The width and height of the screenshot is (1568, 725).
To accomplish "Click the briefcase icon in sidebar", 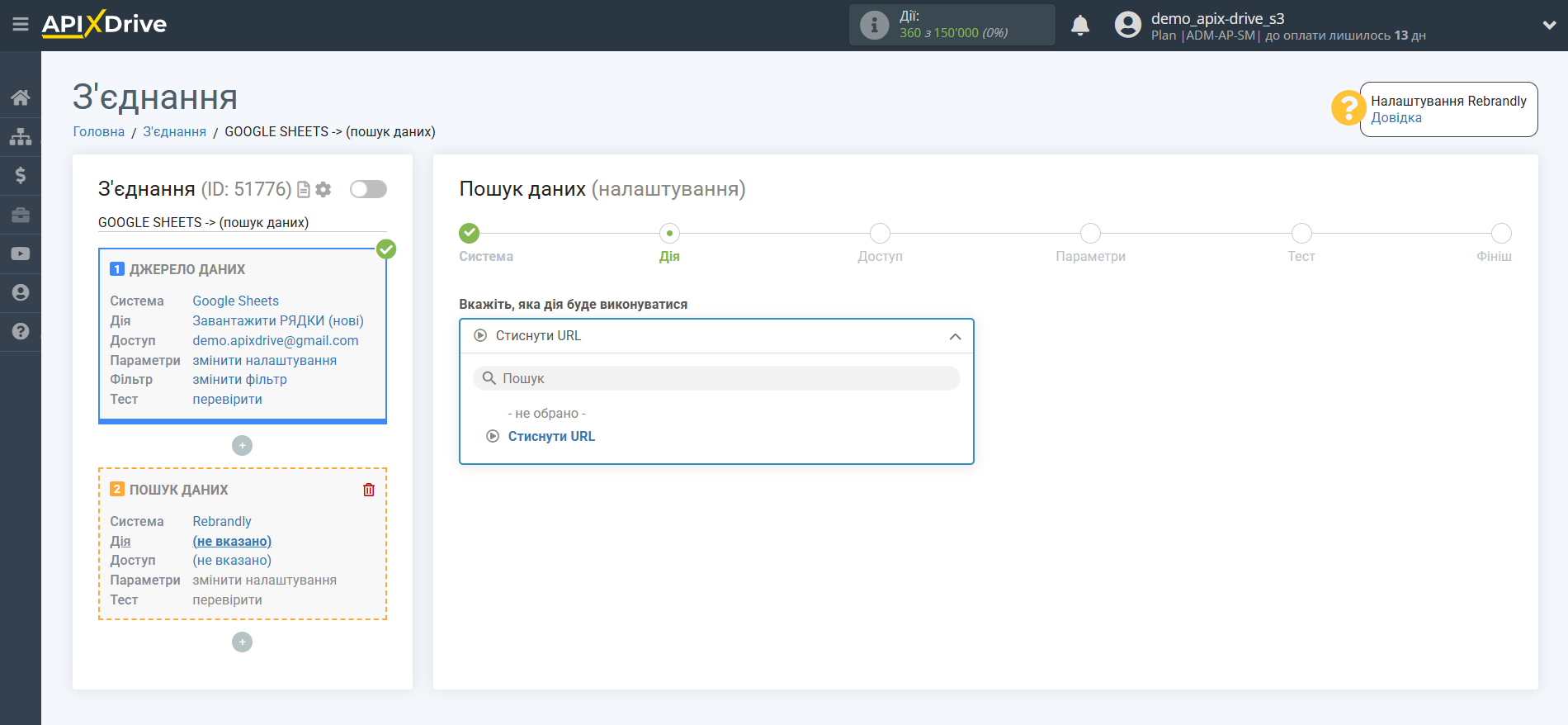I will [x=21, y=215].
